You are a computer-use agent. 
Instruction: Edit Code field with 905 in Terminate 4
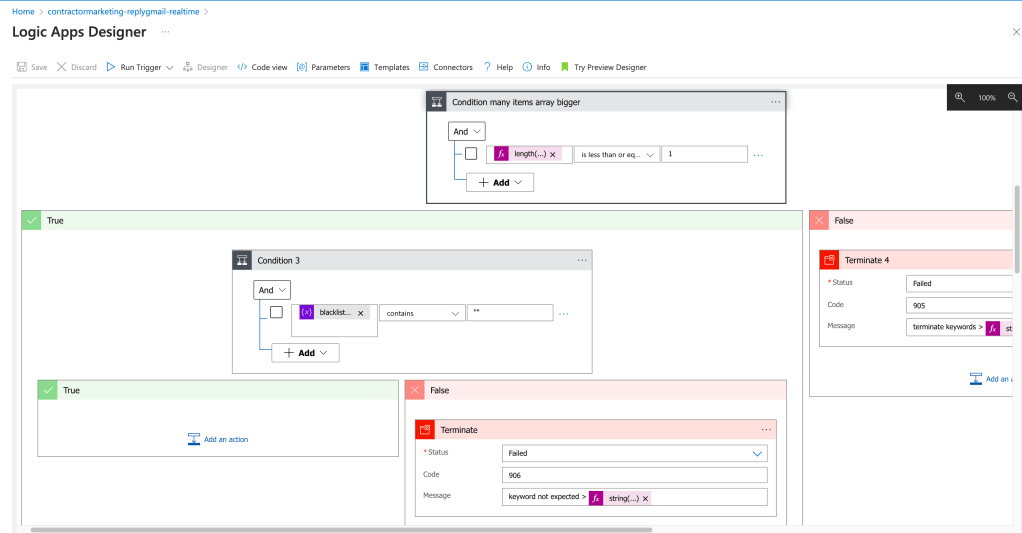[x=959, y=306]
